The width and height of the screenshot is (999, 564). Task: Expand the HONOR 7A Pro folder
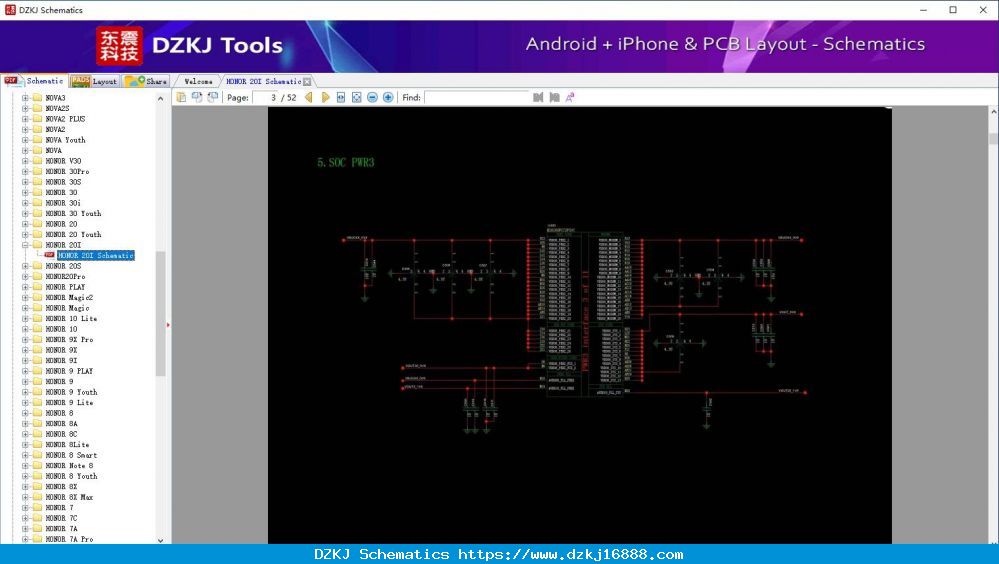point(25,539)
